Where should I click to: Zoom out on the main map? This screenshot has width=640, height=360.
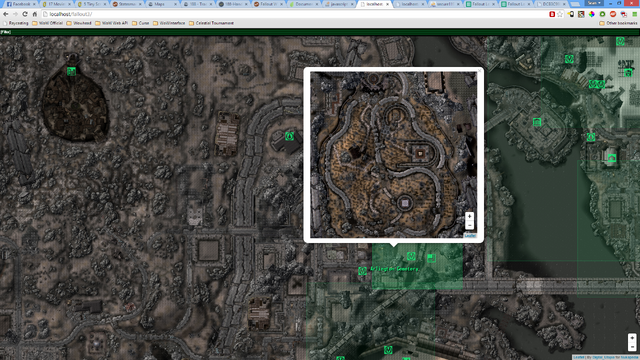click(x=632, y=347)
